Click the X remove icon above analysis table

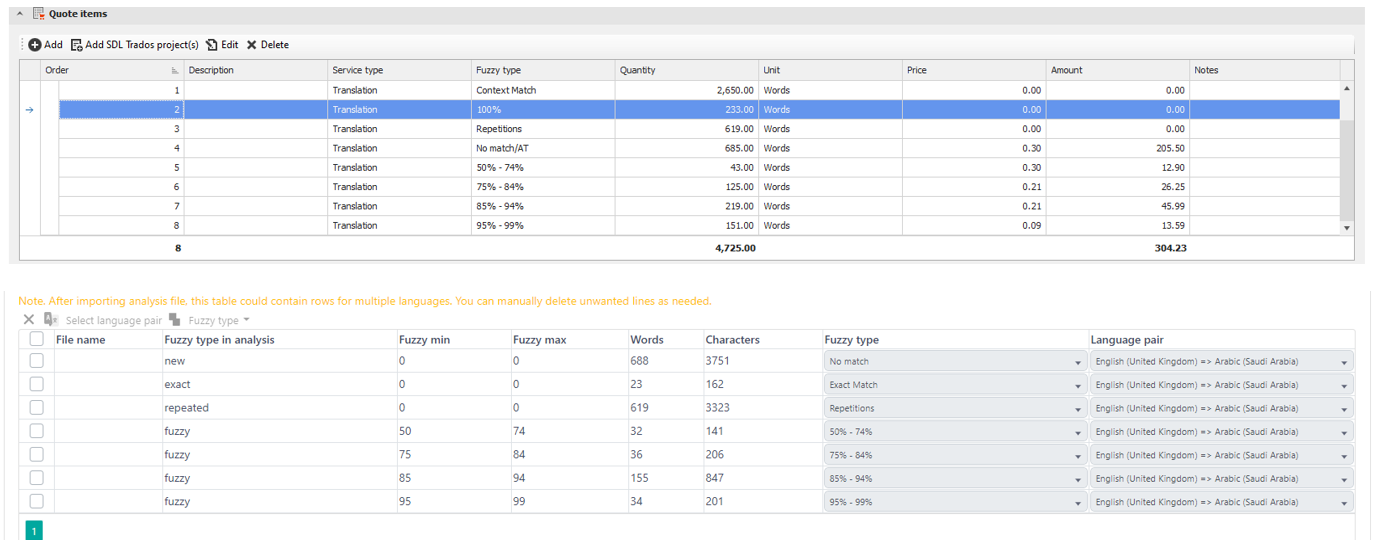click(28, 320)
